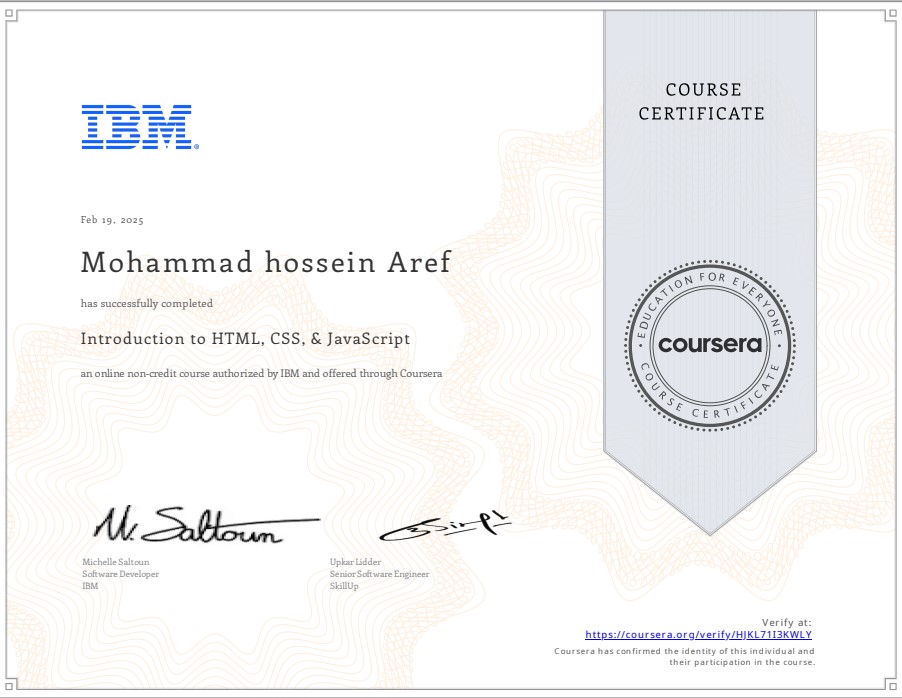Click the name 'Upkar Lidder'
The height and width of the screenshot is (698, 902).
(x=356, y=562)
